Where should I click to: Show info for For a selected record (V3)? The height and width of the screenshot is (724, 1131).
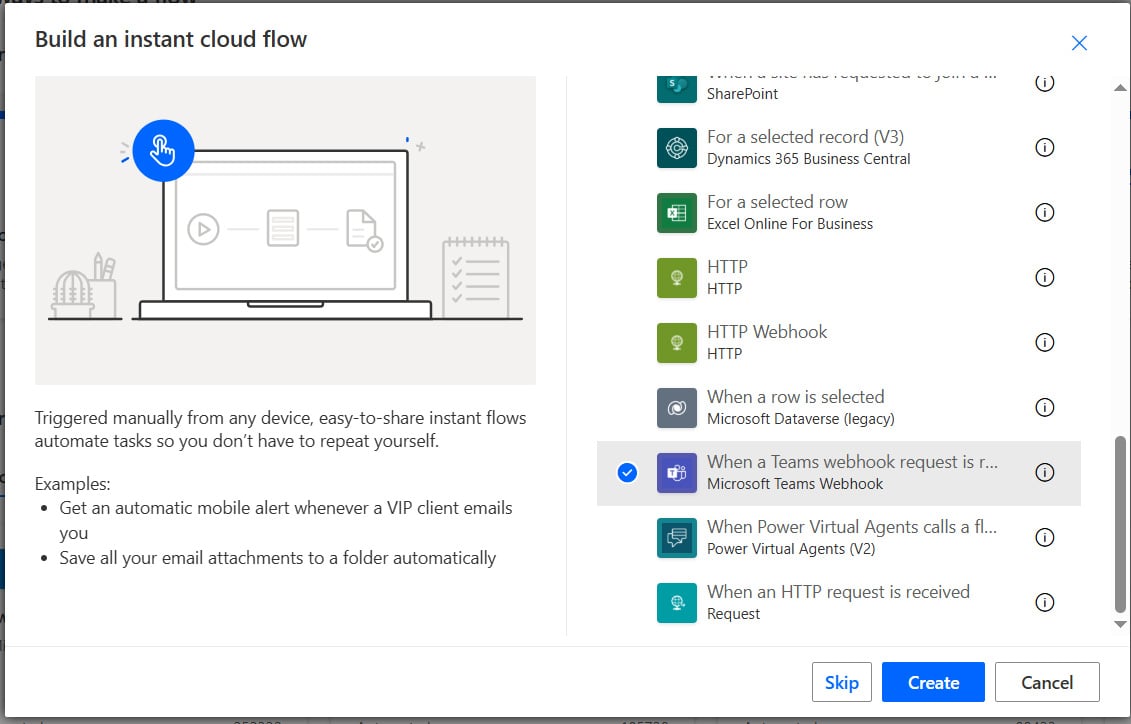(1044, 148)
